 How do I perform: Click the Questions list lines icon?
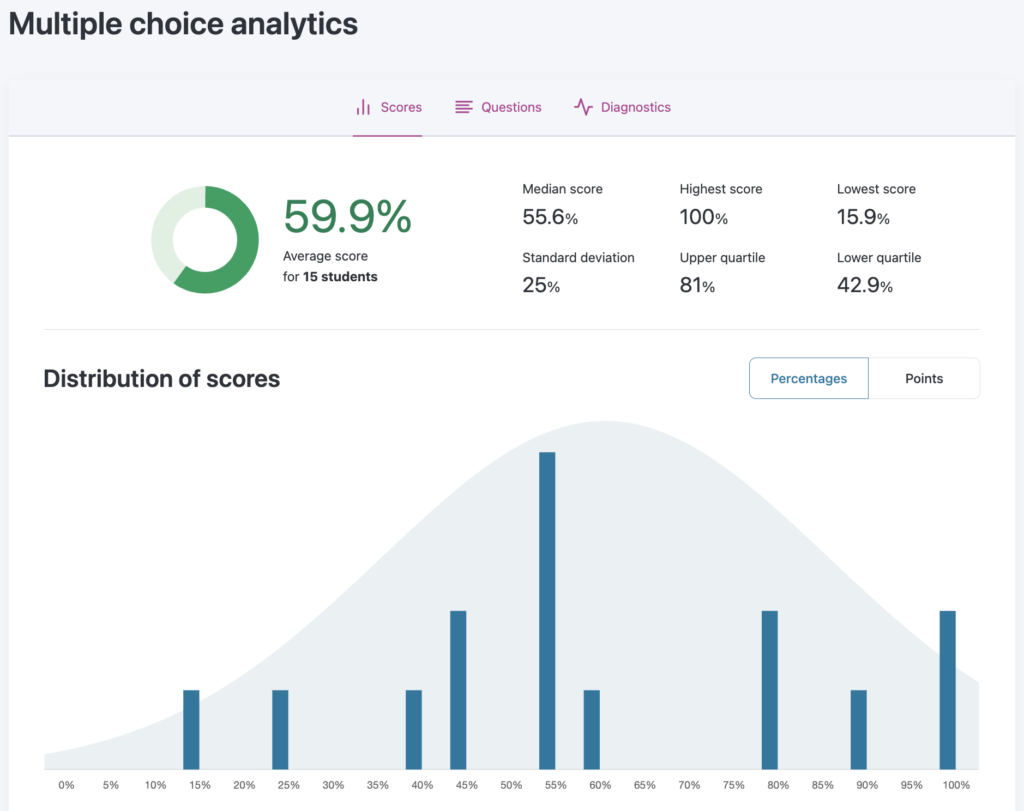[464, 107]
